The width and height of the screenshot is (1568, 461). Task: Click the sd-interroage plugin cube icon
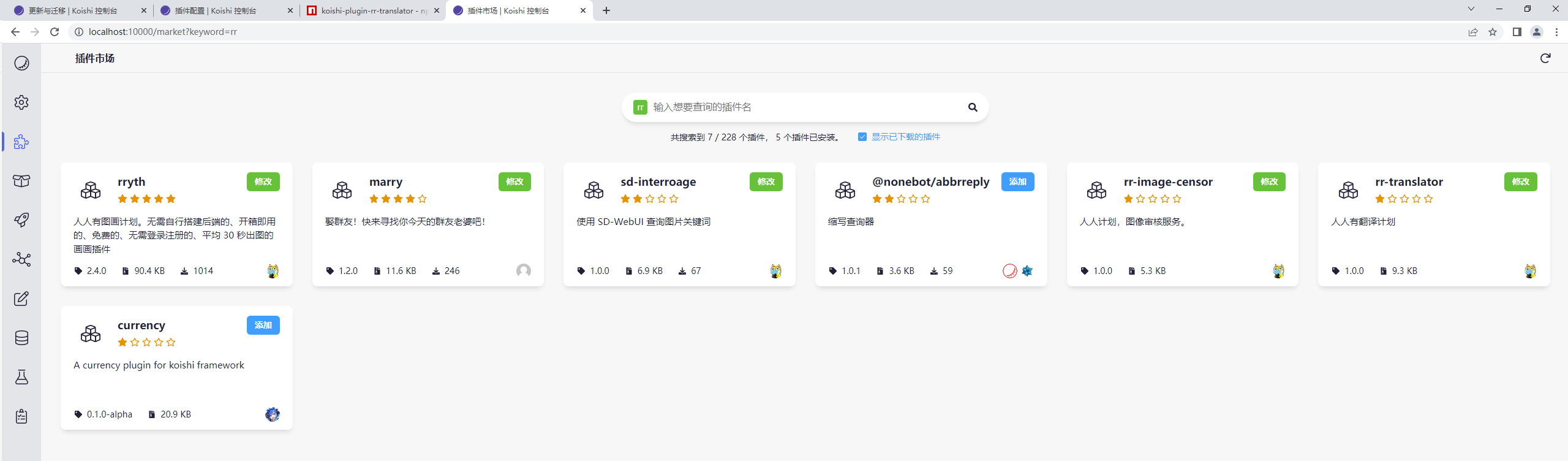pos(594,190)
